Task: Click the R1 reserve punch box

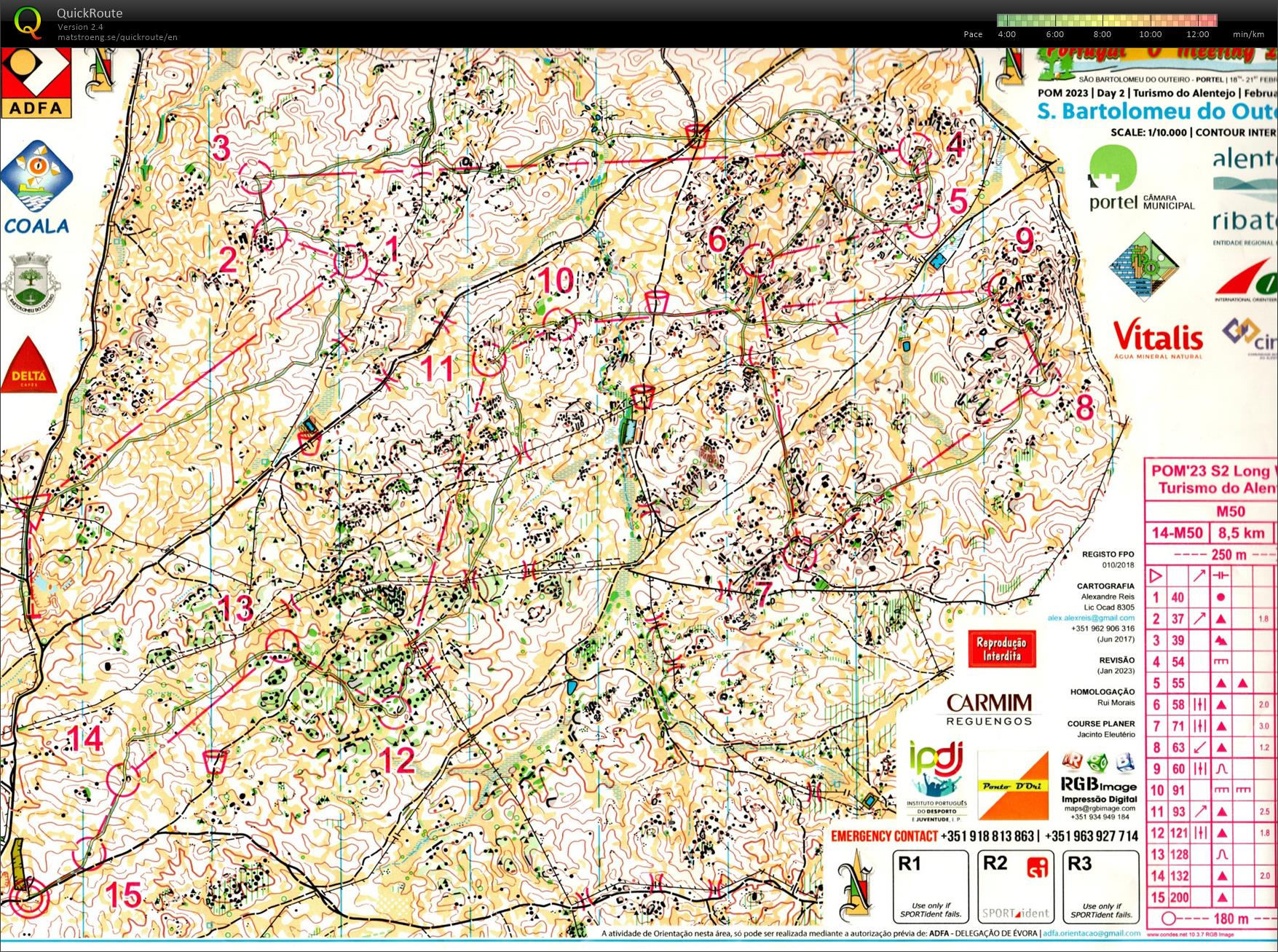Action: [931, 887]
